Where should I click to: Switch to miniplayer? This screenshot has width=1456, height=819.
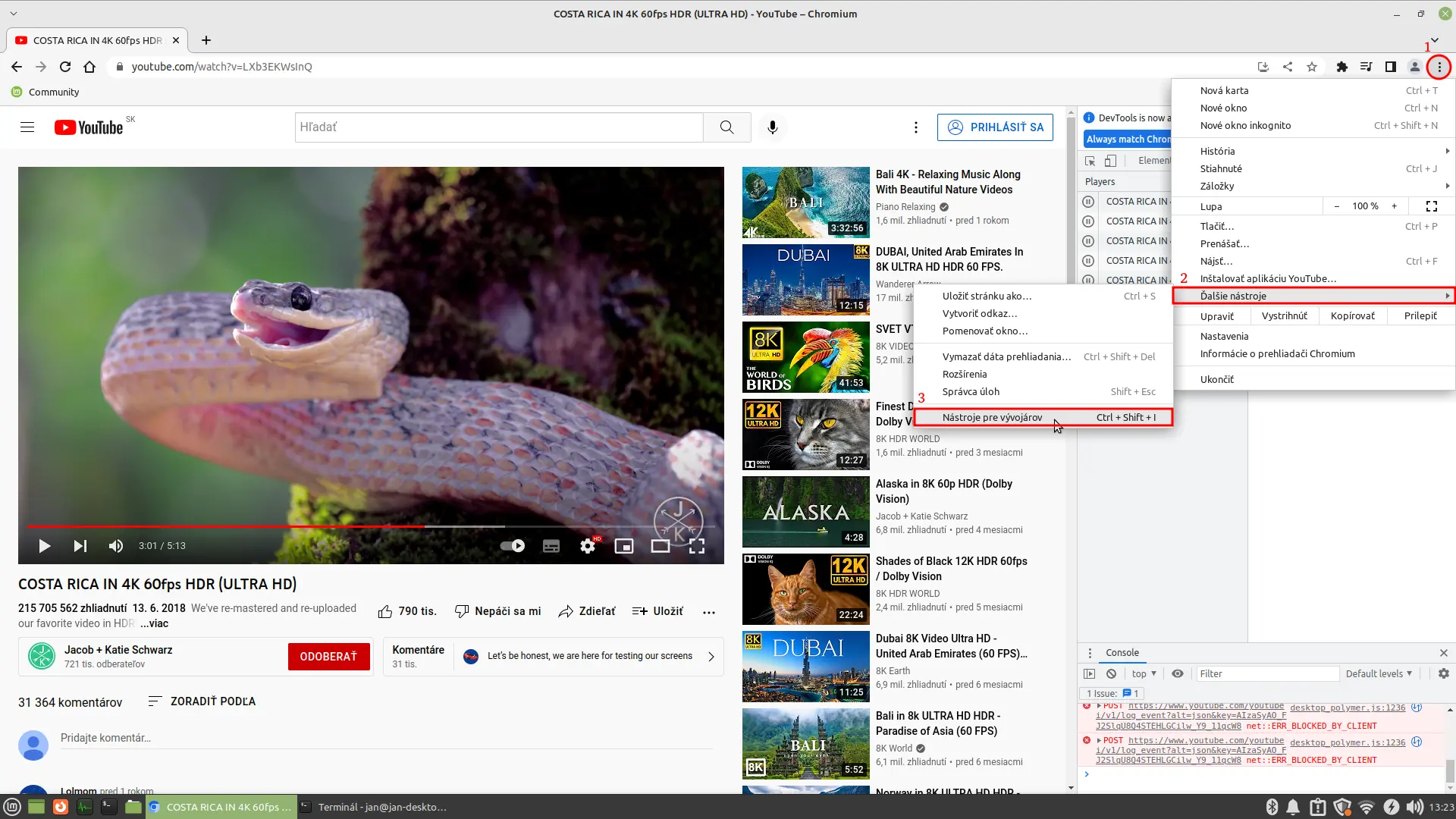624,546
